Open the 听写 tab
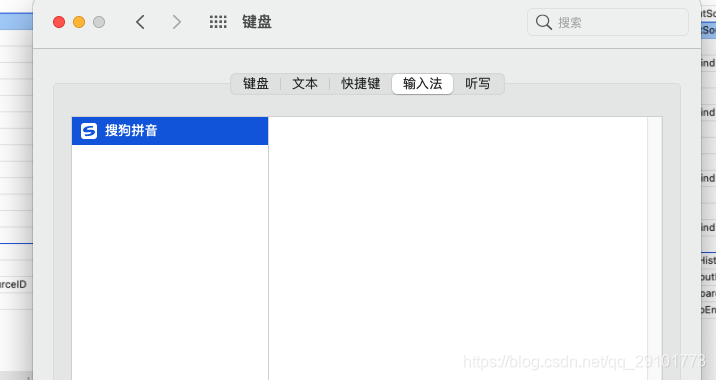 [478, 84]
